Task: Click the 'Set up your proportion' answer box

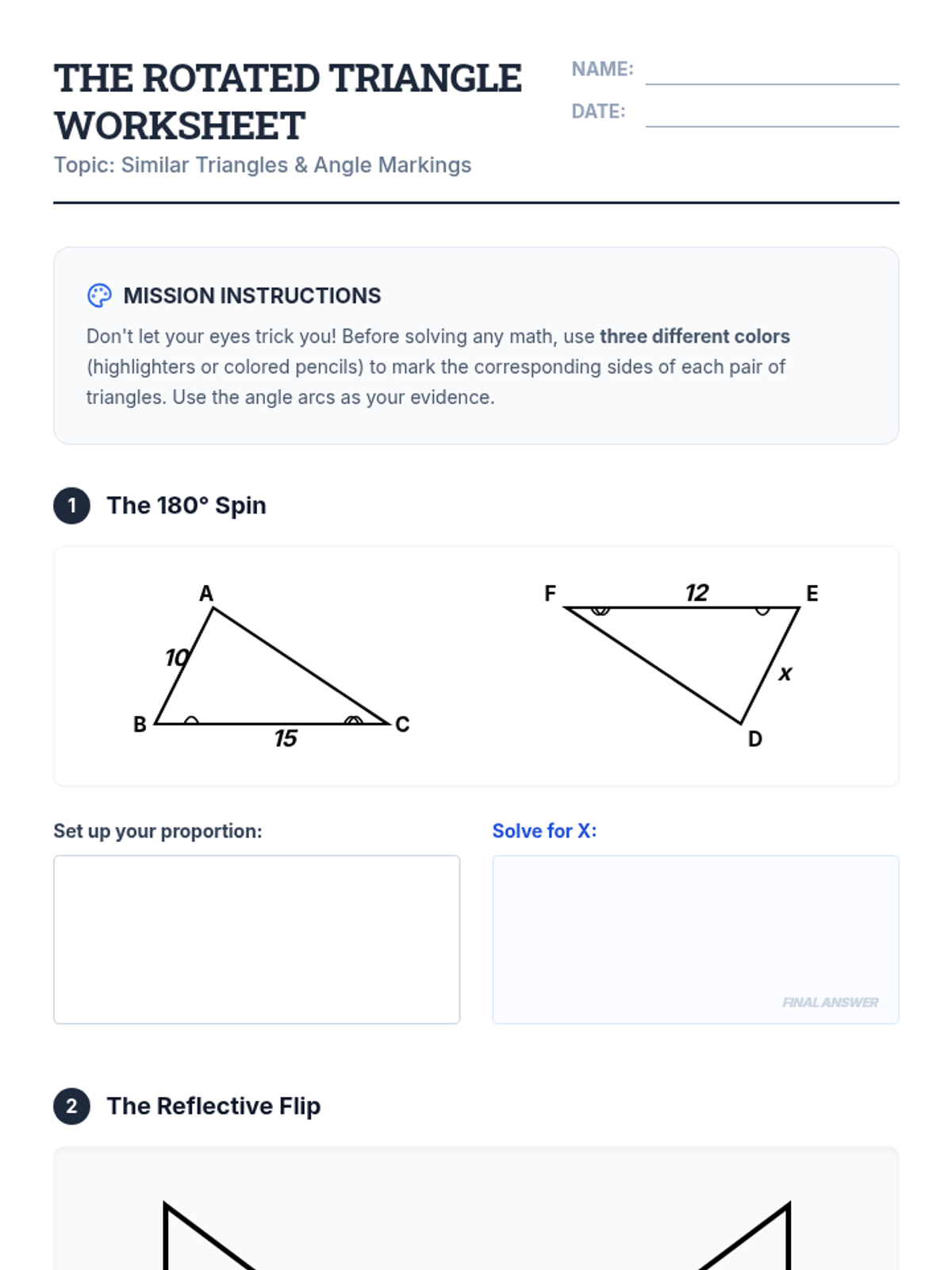Action: click(x=256, y=939)
